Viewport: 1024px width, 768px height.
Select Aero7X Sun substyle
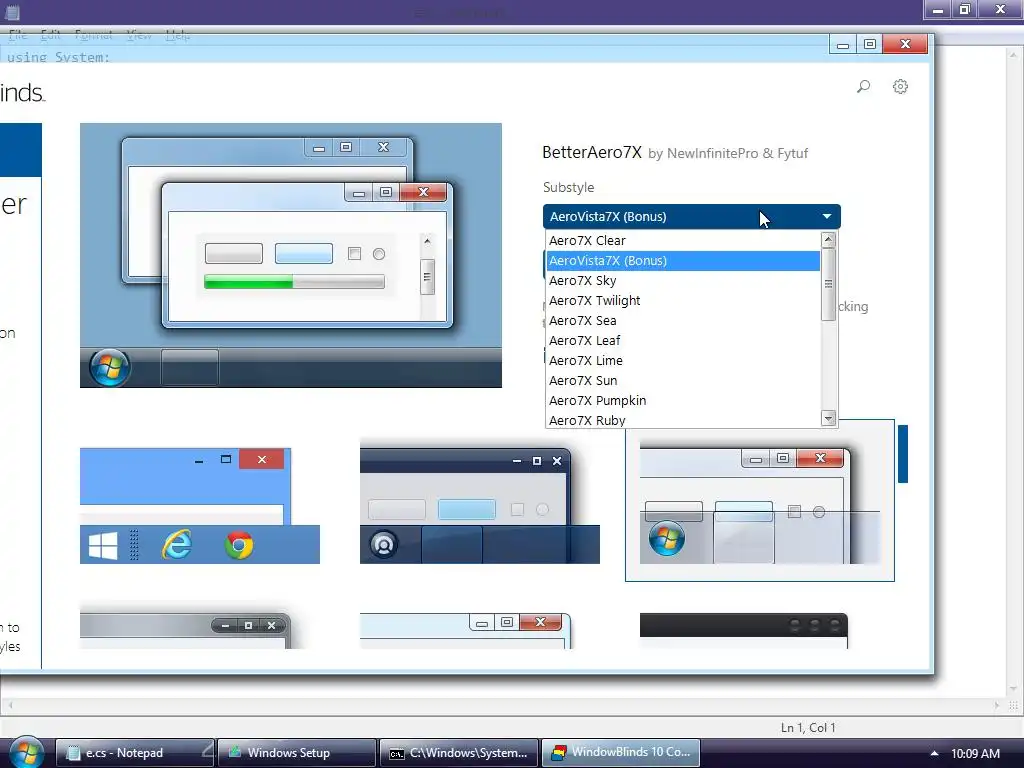coord(683,381)
